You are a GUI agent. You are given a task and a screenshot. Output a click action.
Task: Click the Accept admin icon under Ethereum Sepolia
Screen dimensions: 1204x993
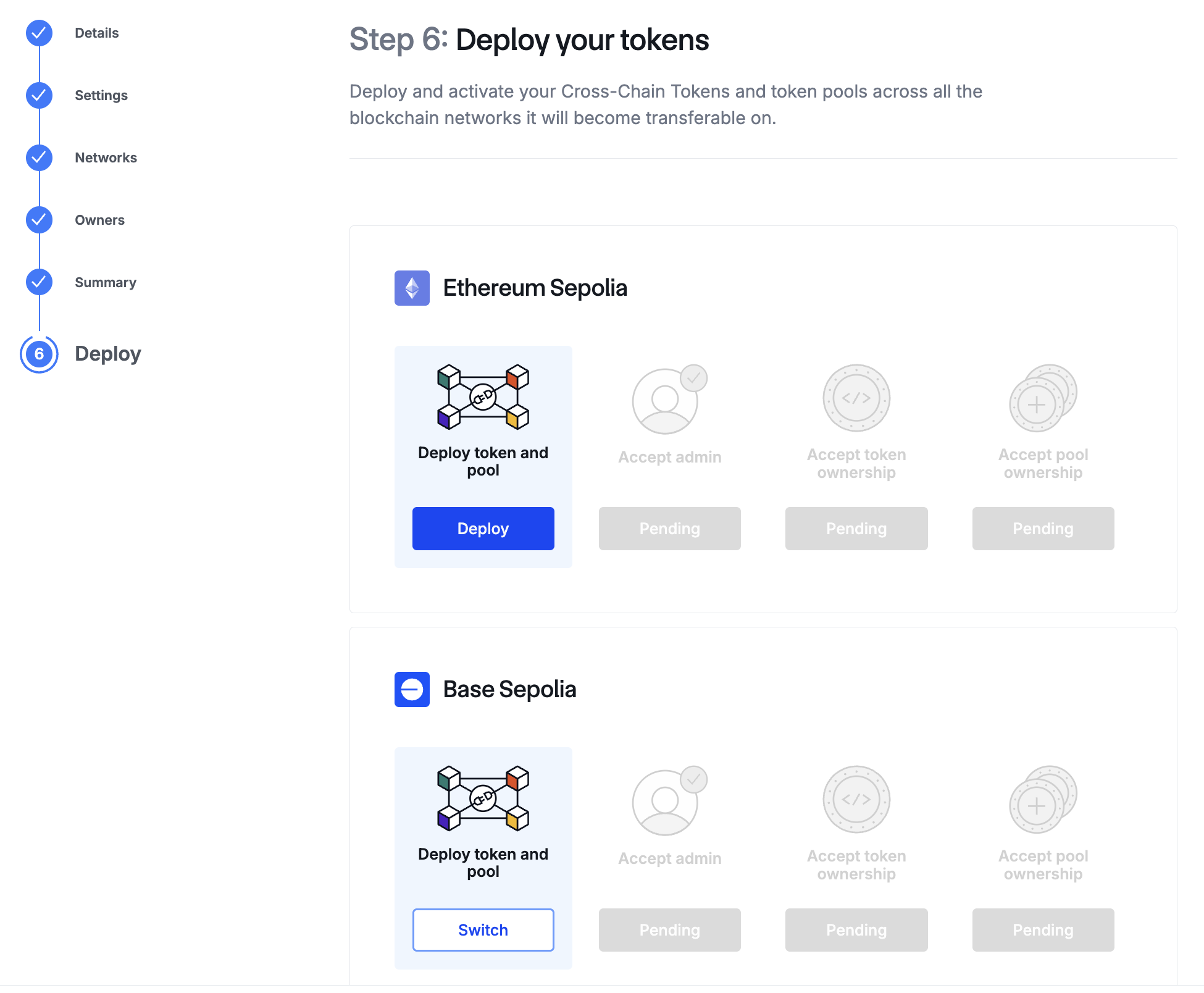(669, 399)
